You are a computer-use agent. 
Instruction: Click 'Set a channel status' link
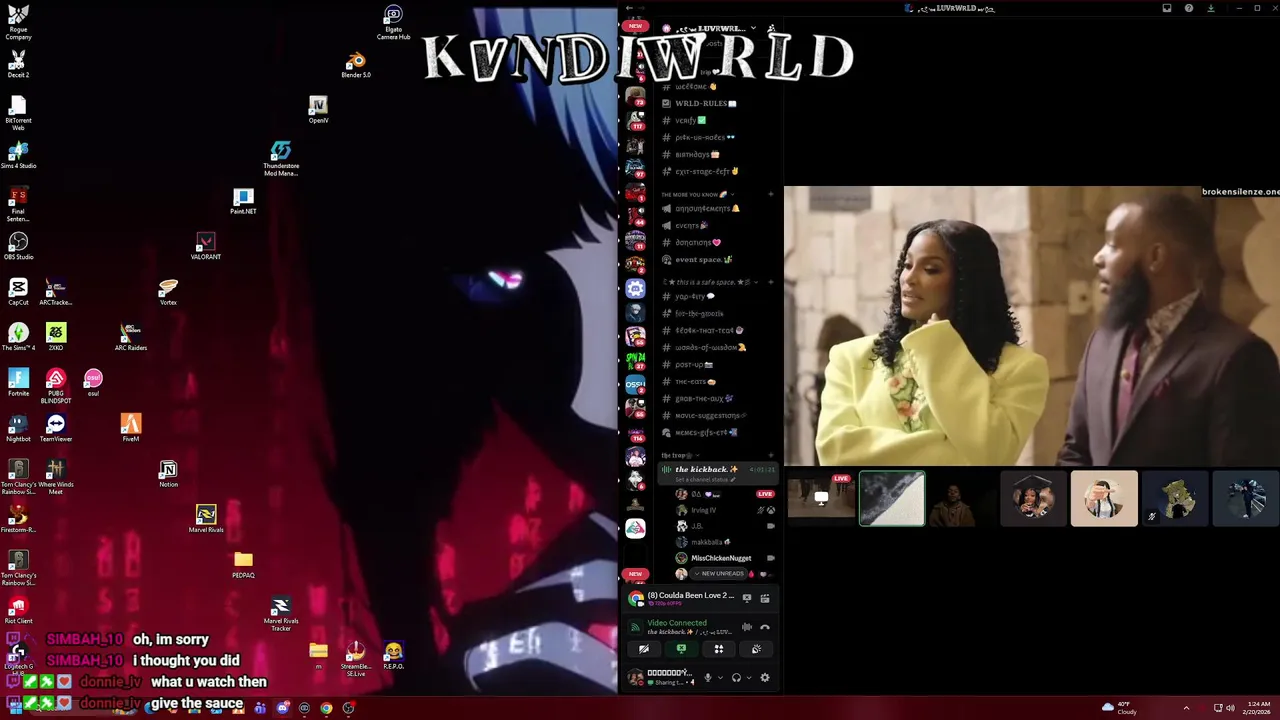coord(705,479)
